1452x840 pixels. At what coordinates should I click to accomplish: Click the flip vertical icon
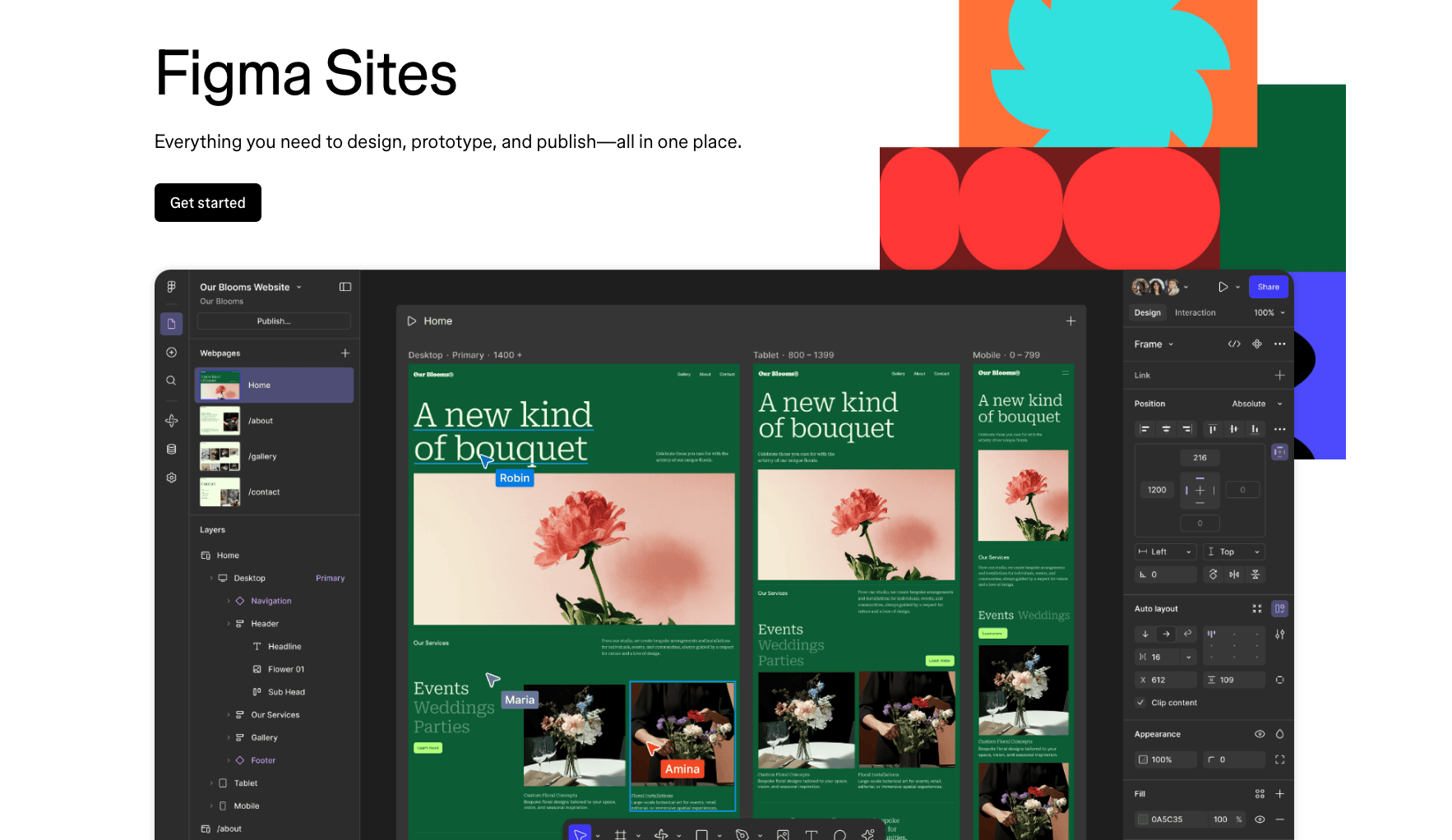tap(1255, 575)
